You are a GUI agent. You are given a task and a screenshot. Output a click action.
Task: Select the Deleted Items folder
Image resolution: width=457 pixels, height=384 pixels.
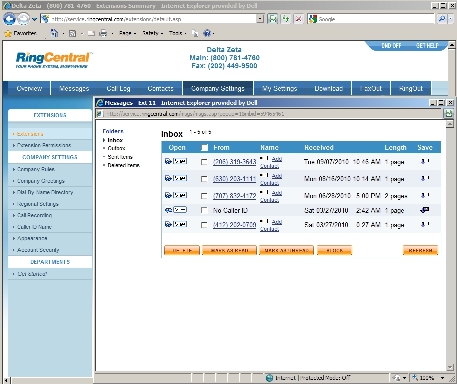pos(123,165)
